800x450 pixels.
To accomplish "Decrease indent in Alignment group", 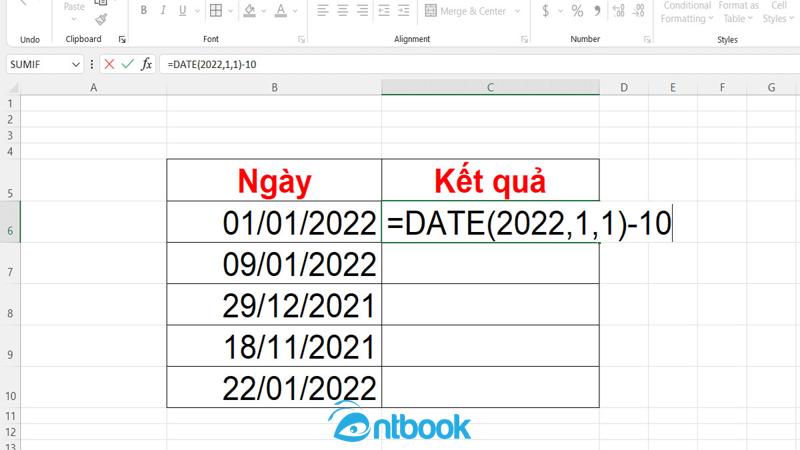I will pyautogui.click(x=384, y=10).
